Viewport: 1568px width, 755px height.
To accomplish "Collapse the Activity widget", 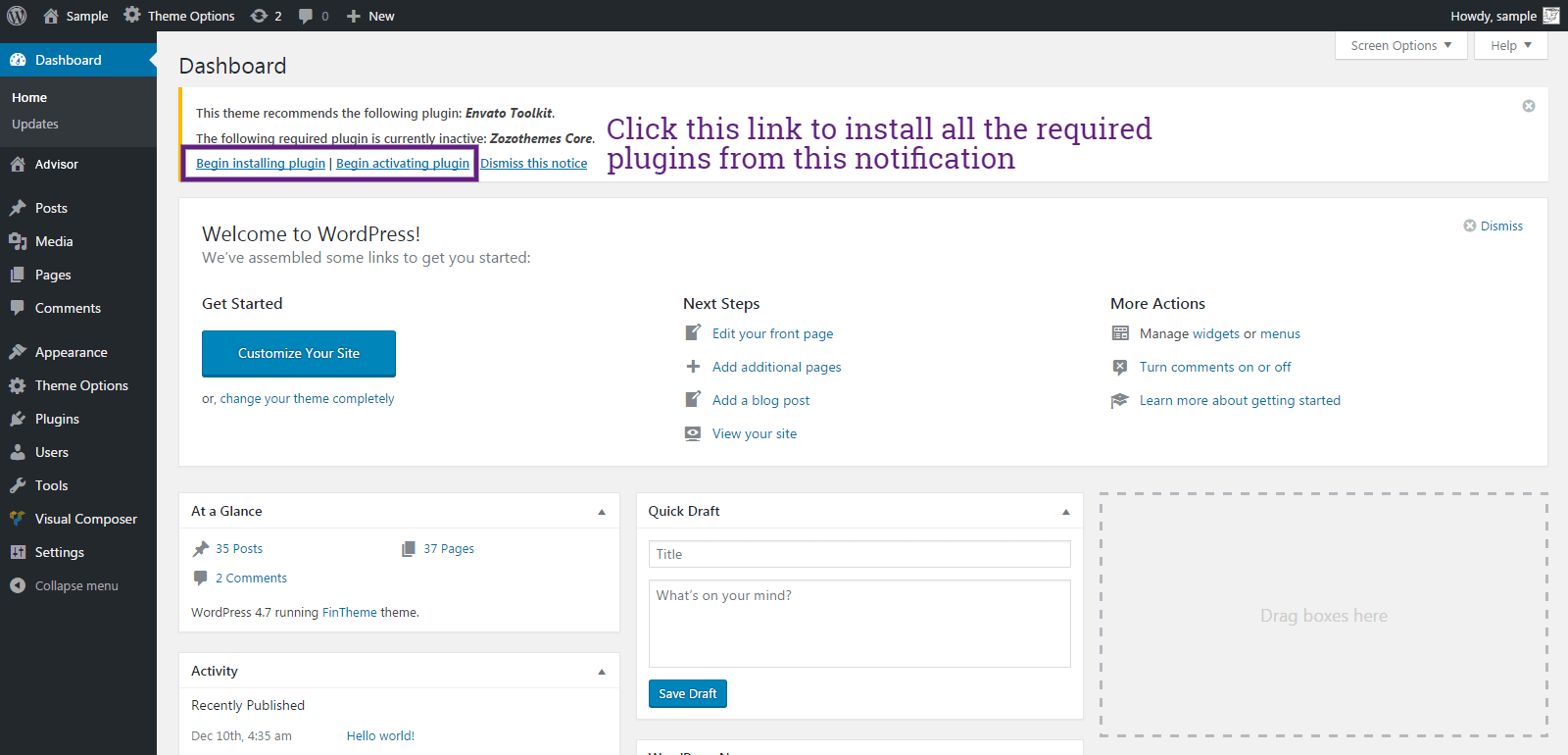I will point(602,672).
